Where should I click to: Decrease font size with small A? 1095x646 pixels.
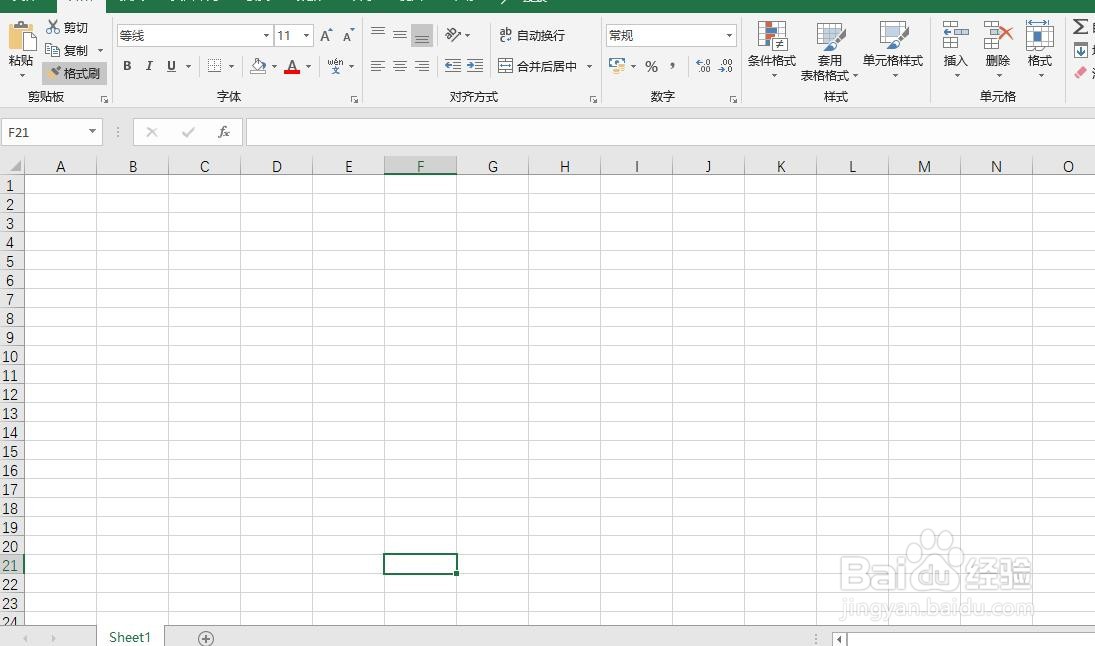[x=348, y=36]
